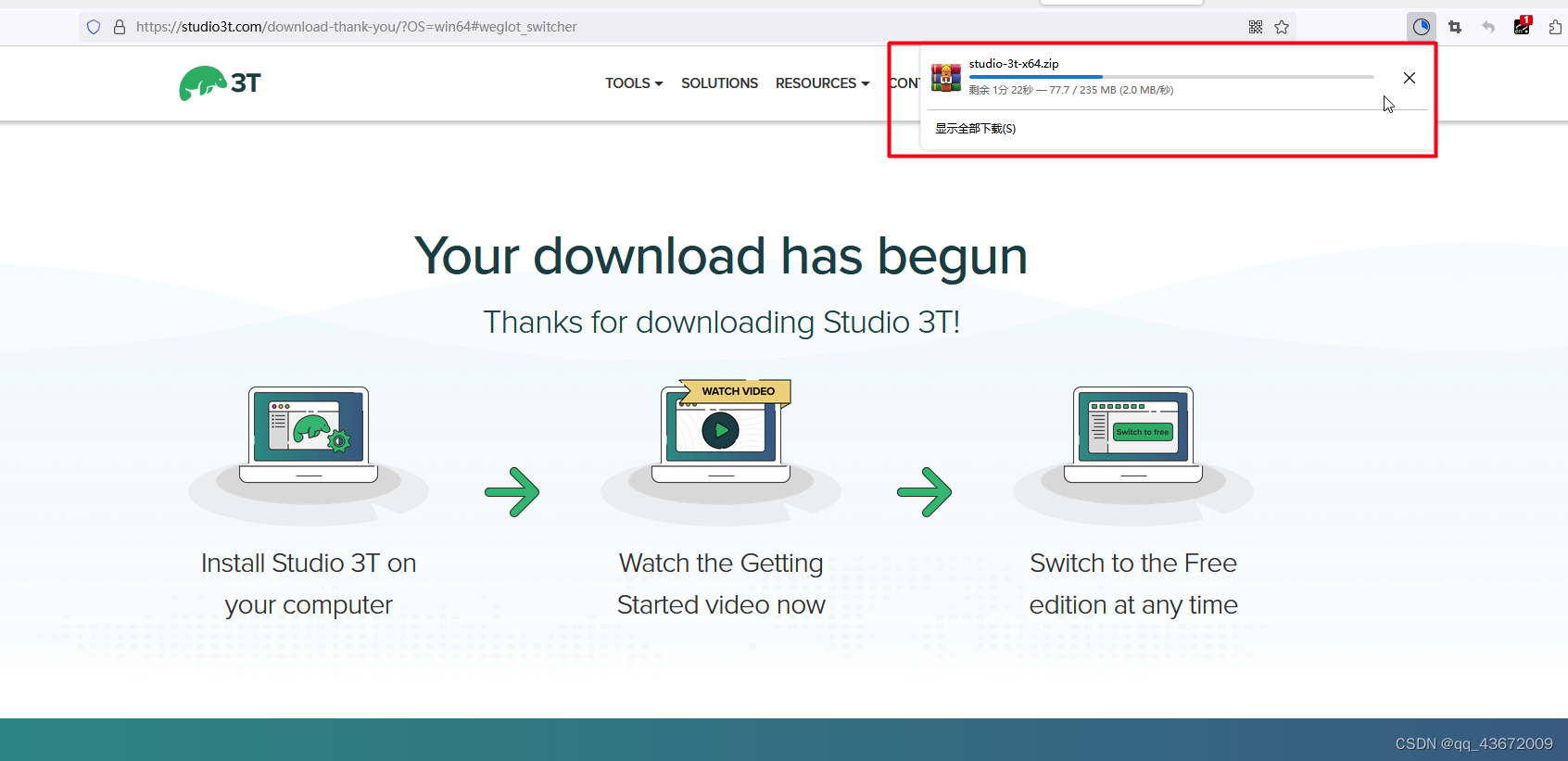Cancel the studio-3t-x64.zip download
1568x761 pixels.
tap(1409, 78)
